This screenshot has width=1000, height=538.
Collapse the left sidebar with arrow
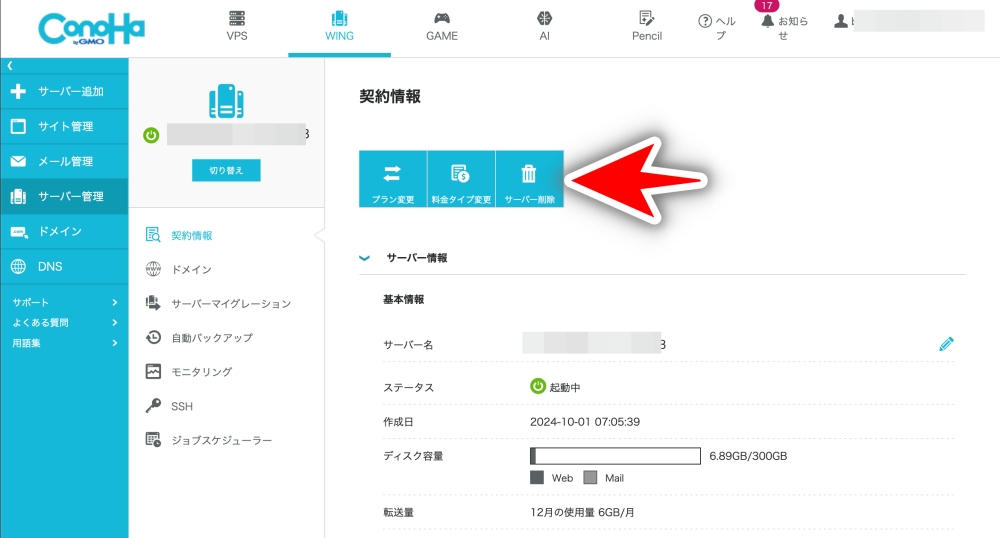(10, 65)
